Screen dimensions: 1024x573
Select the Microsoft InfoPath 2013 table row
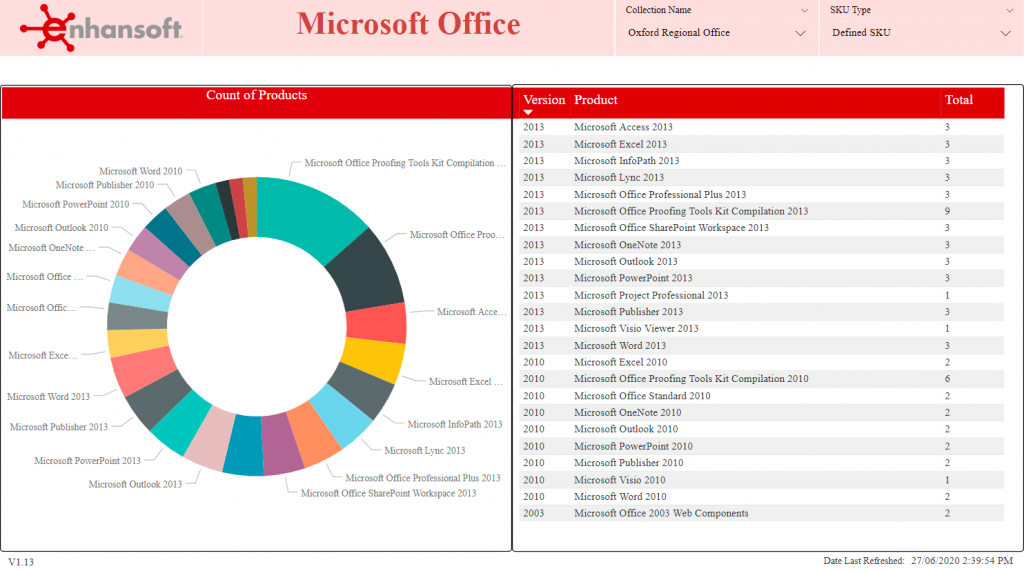pos(761,161)
